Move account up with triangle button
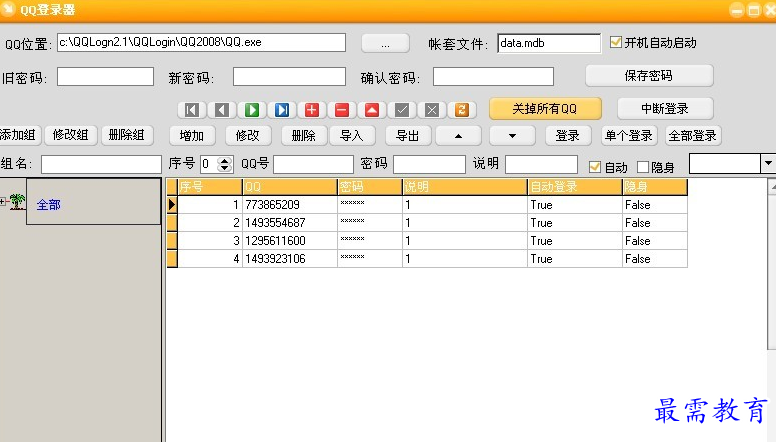The width and height of the screenshot is (776, 442). (458, 136)
